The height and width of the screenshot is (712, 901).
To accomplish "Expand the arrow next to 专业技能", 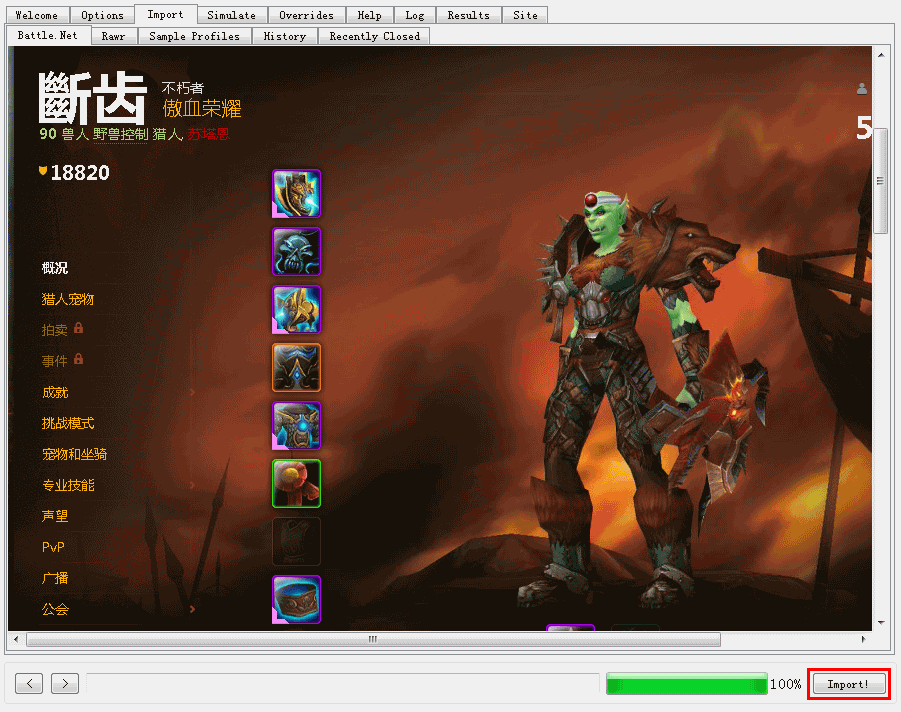I will coord(192,485).
